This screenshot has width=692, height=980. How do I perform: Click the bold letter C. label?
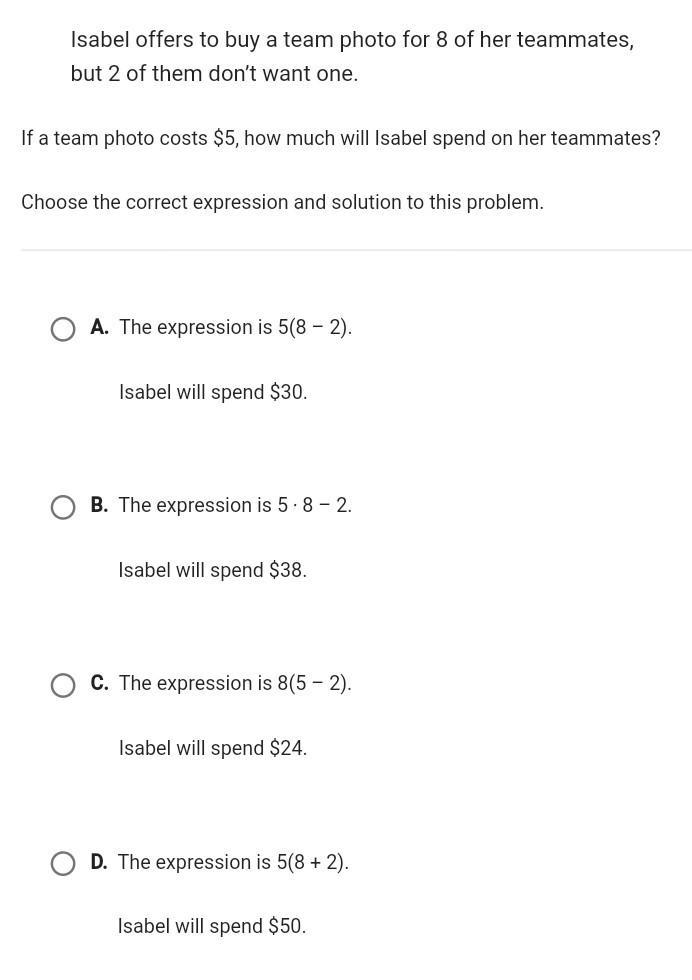click(99, 683)
